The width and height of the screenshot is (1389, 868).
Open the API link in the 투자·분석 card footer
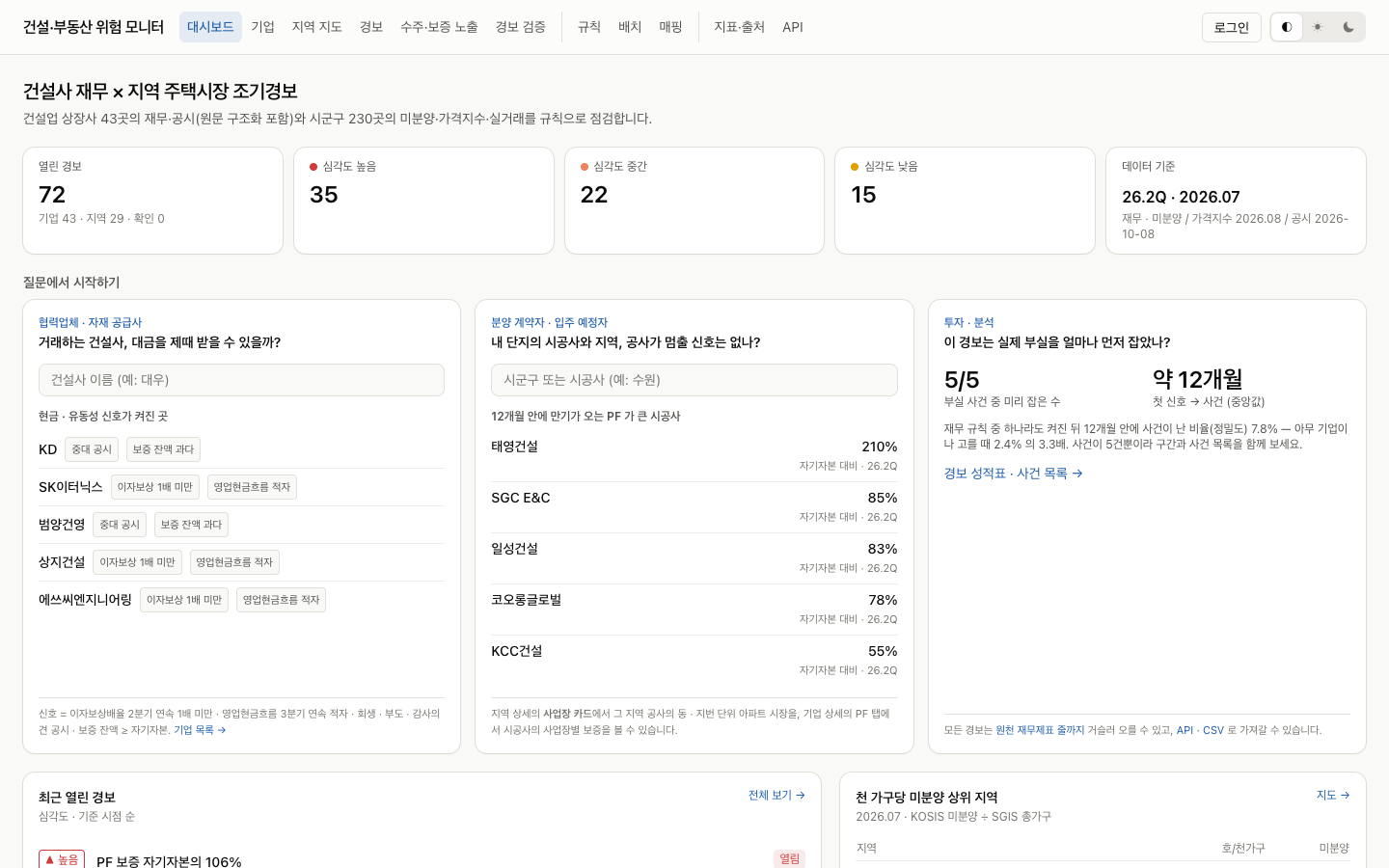(x=1185, y=730)
